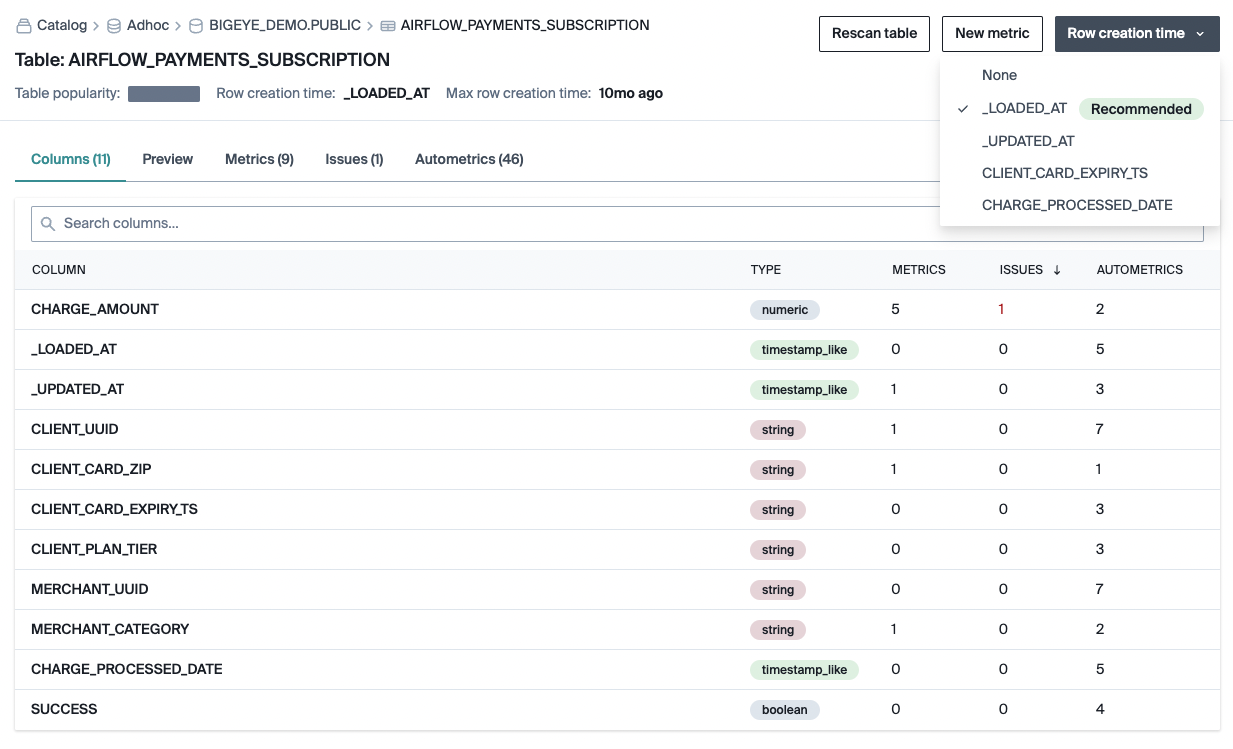Click the BIGEYE_DEMO.PUBLIC schema icon
The height and width of the screenshot is (749, 1233).
[x=196, y=26]
